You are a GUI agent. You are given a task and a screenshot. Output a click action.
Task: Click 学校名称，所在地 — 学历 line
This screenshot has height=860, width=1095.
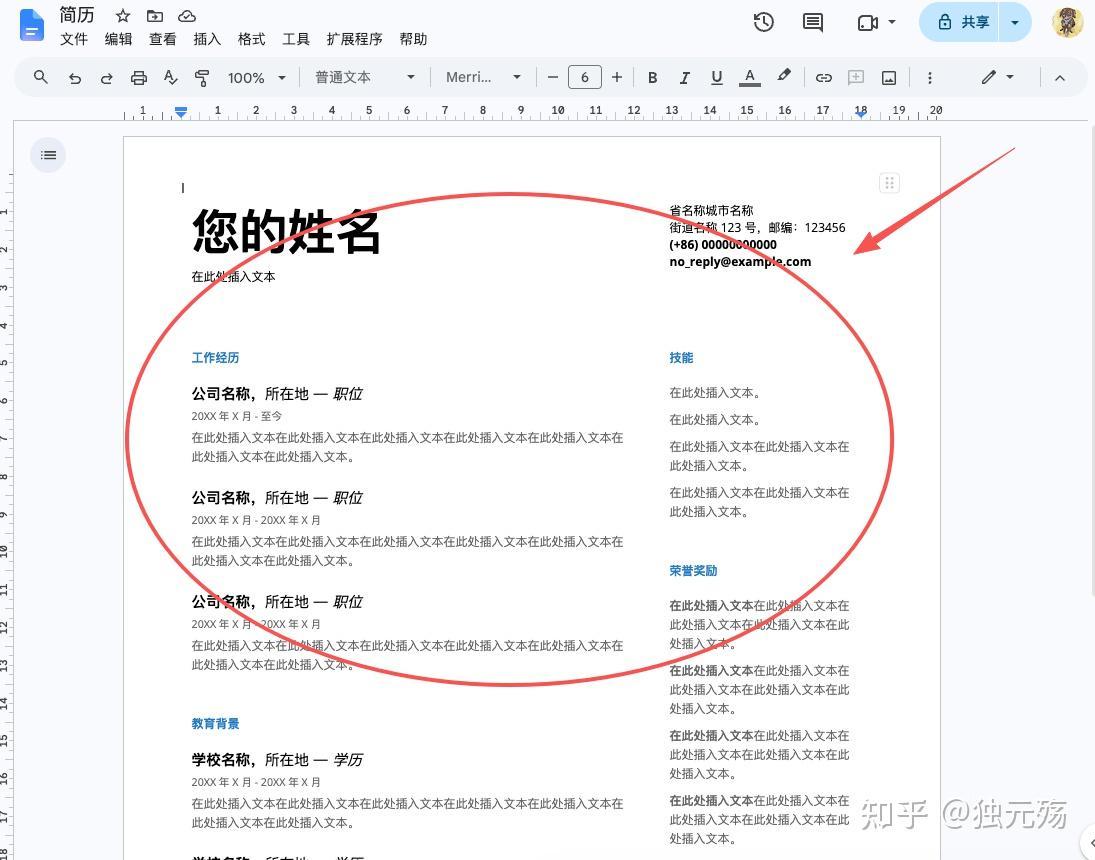[277, 759]
